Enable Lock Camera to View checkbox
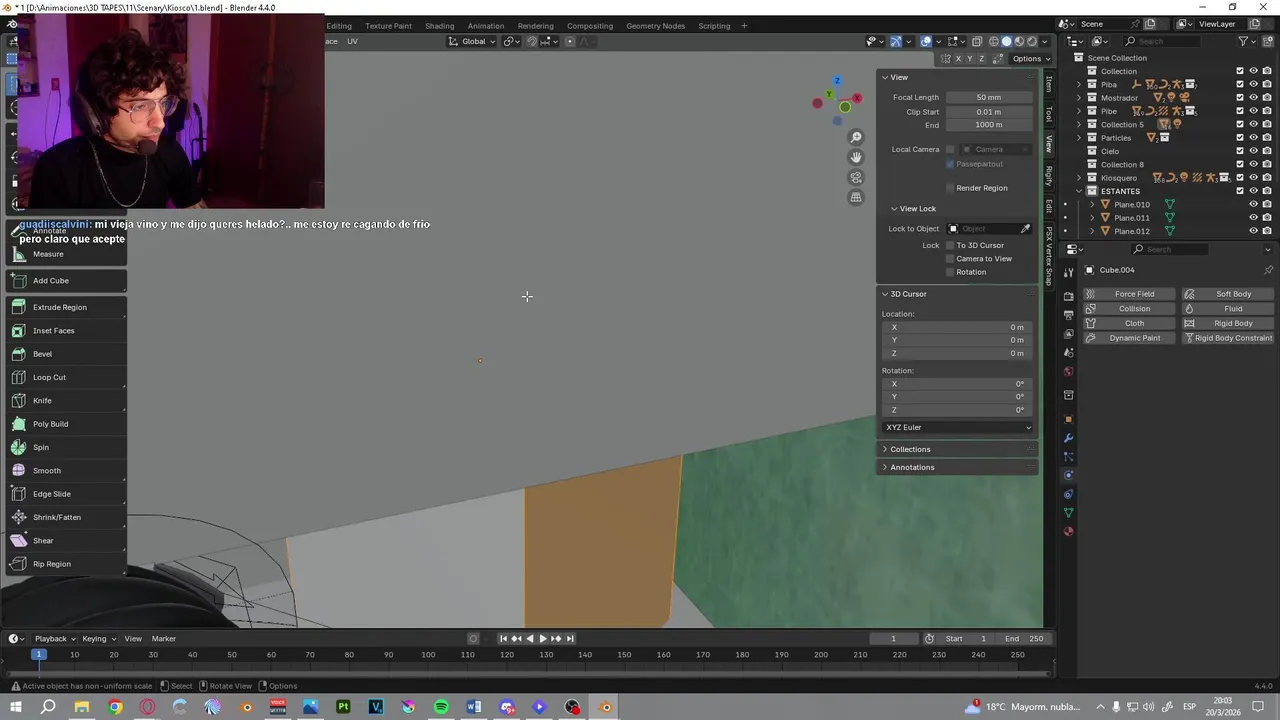 [950, 259]
